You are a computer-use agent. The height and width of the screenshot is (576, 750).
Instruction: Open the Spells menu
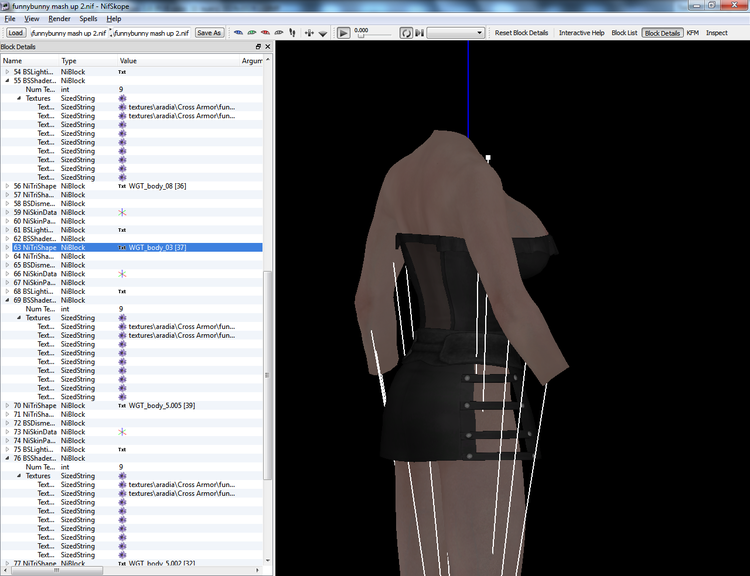(88, 19)
